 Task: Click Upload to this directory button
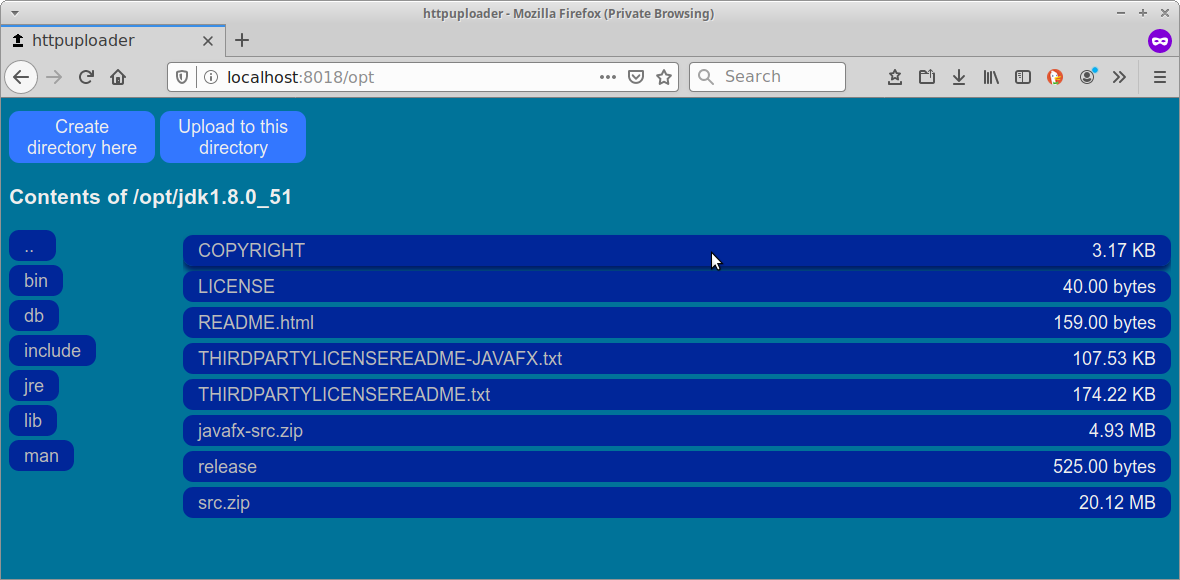coord(233,137)
